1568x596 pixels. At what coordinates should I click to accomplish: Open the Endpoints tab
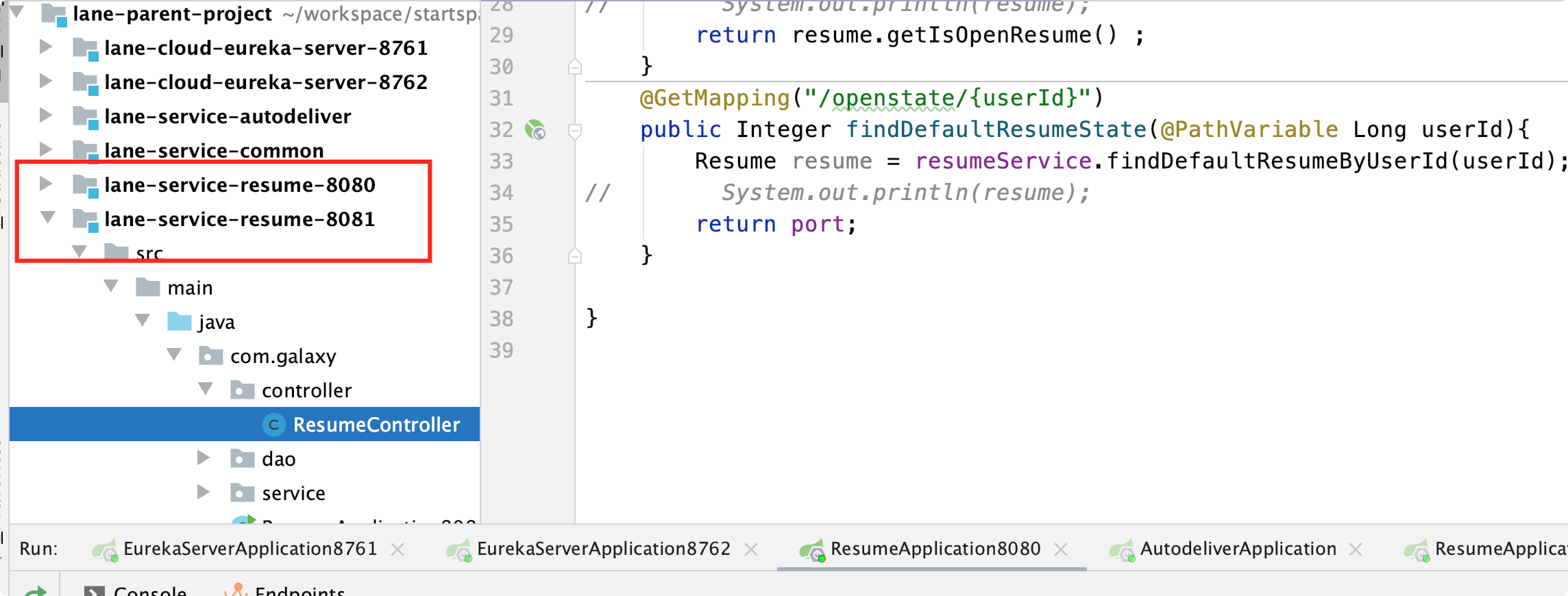click(299, 591)
